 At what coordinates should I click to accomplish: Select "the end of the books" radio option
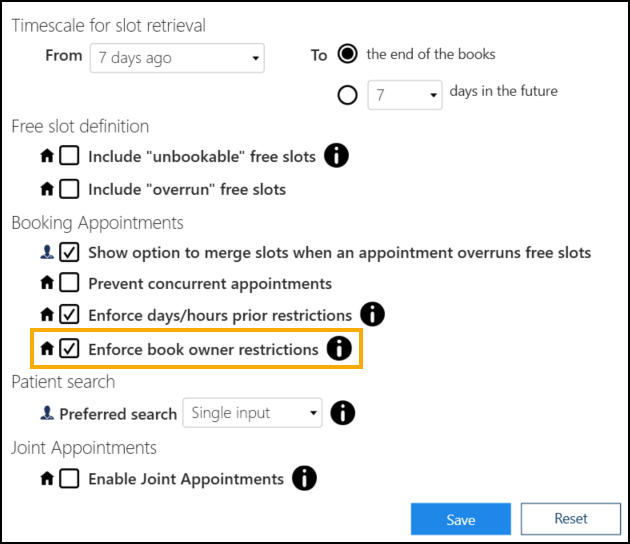coord(348,55)
